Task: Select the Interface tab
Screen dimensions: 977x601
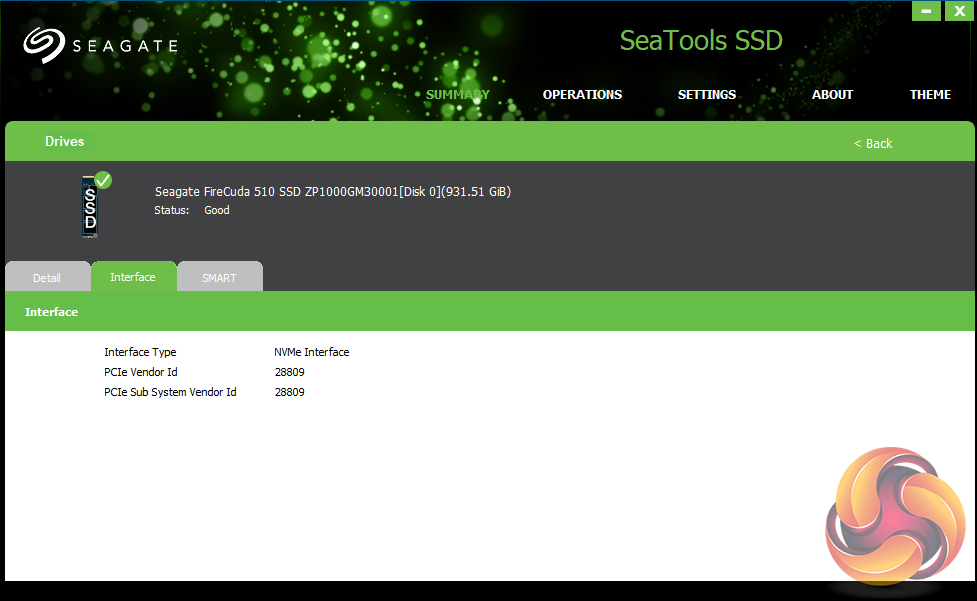Action: click(133, 277)
